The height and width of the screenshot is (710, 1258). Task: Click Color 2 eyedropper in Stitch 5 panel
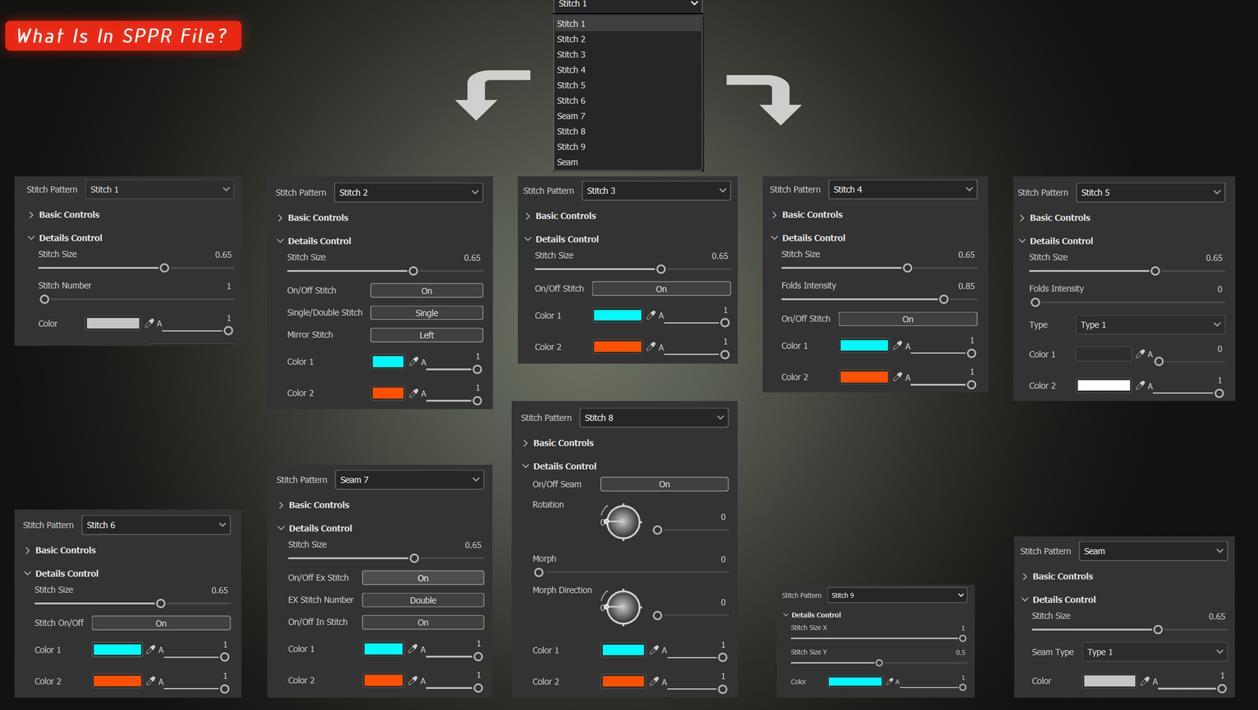(1140, 386)
